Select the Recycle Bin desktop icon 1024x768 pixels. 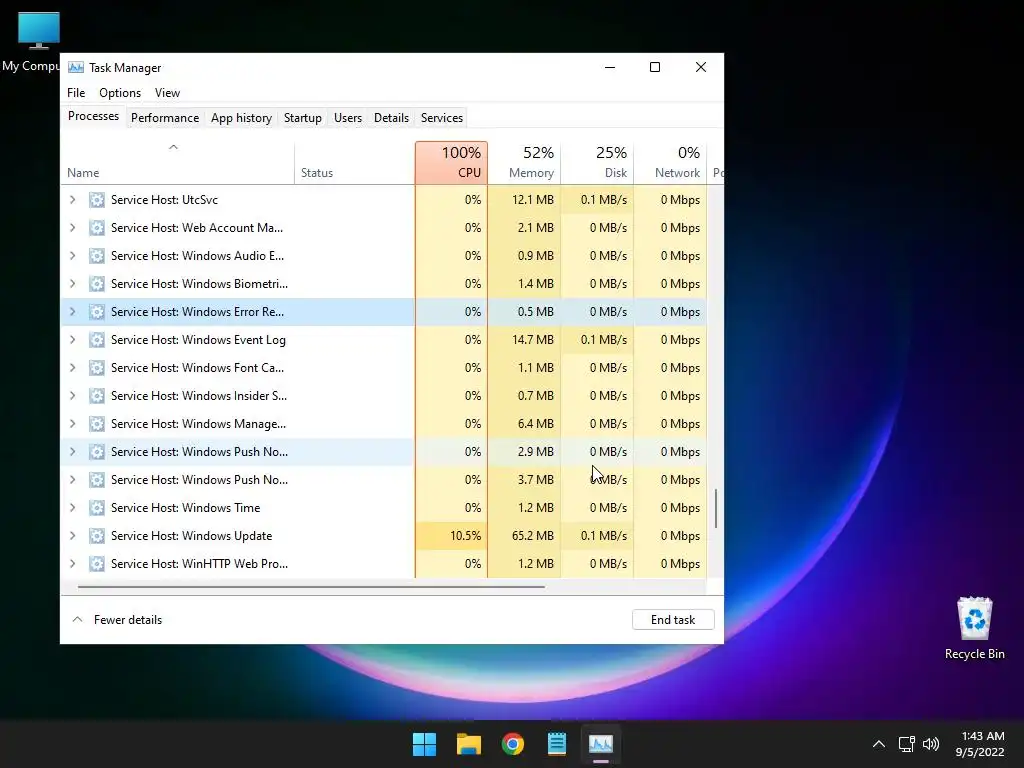tap(974, 628)
